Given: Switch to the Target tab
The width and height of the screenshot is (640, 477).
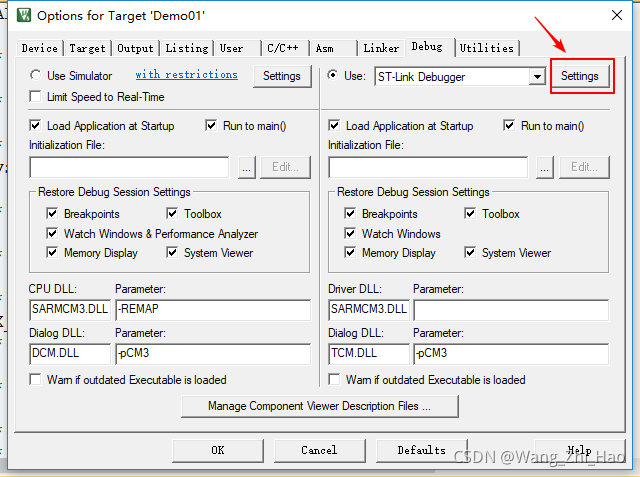Looking at the screenshot, I should click(x=87, y=48).
